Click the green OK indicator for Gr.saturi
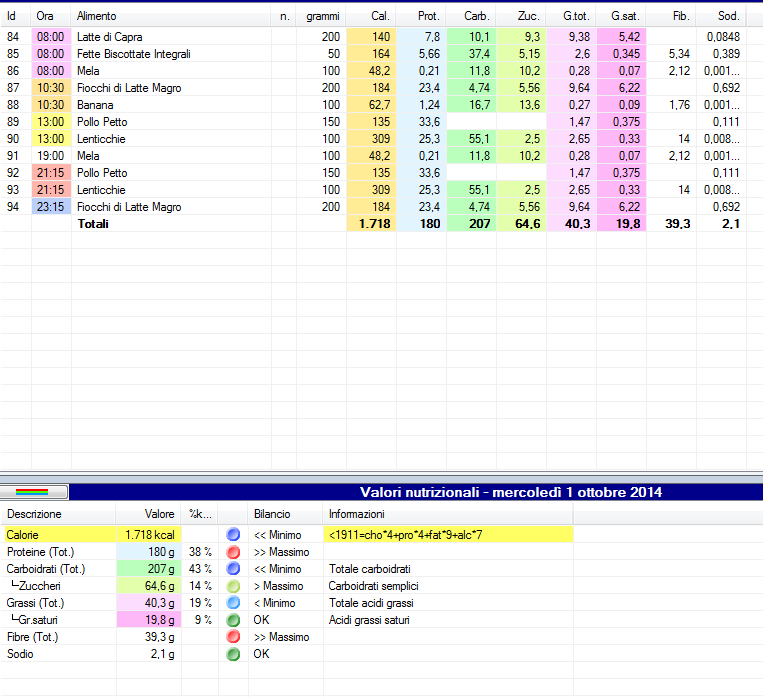The height and width of the screenshot is (697, 763). 233,620
